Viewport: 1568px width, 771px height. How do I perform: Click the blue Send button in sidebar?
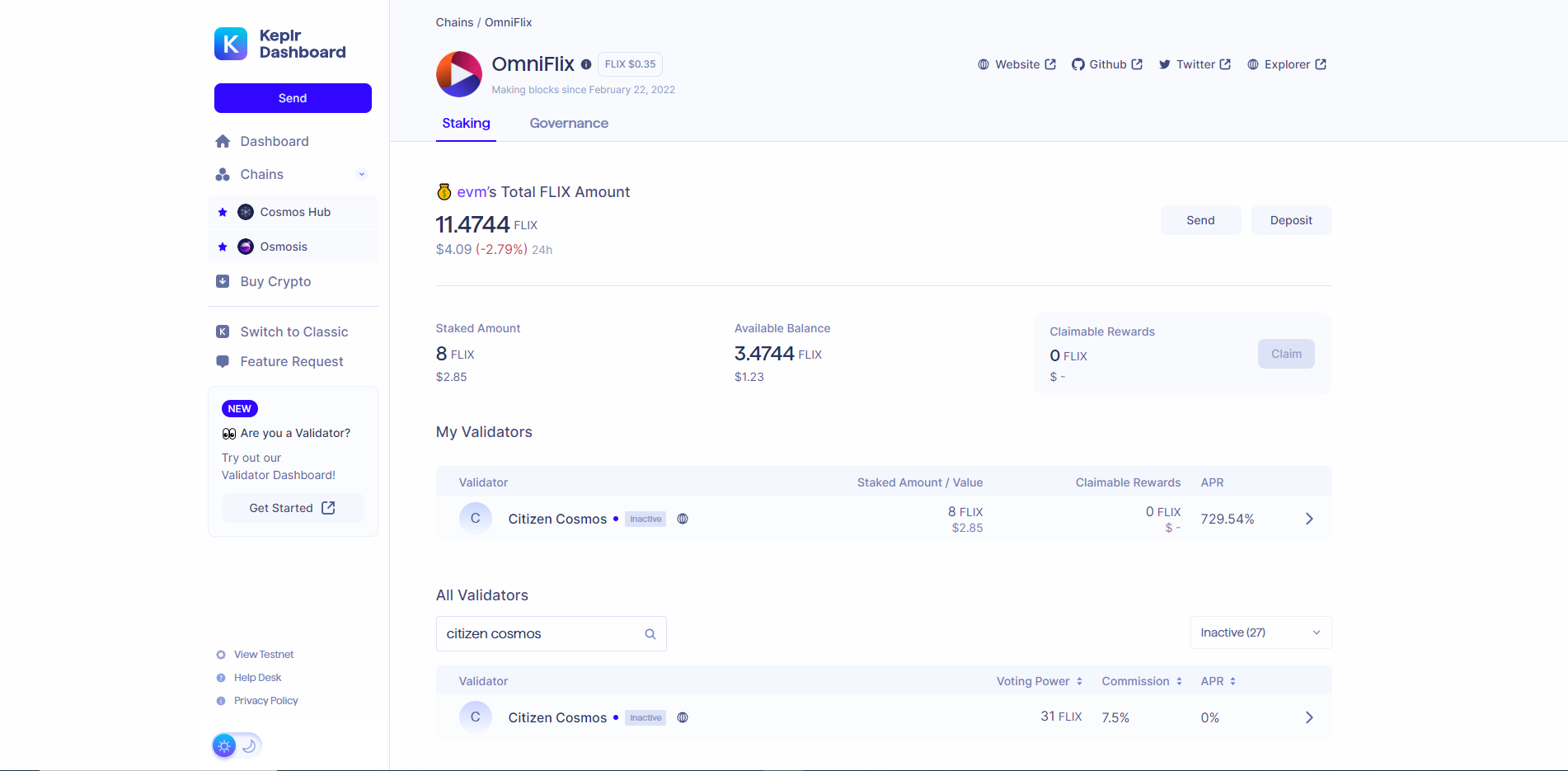tap(293, 98)
